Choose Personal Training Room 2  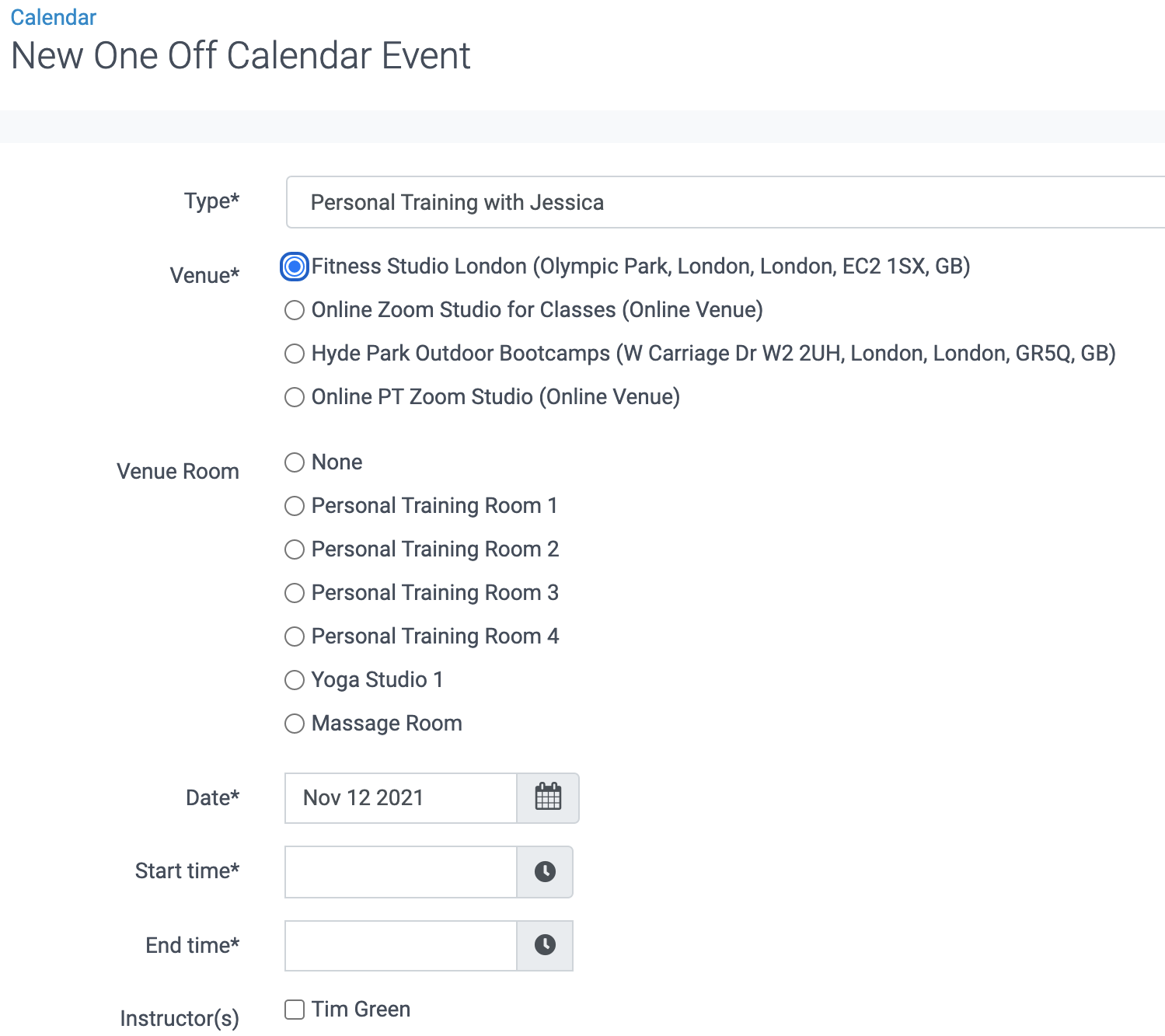tap(295, 549)
